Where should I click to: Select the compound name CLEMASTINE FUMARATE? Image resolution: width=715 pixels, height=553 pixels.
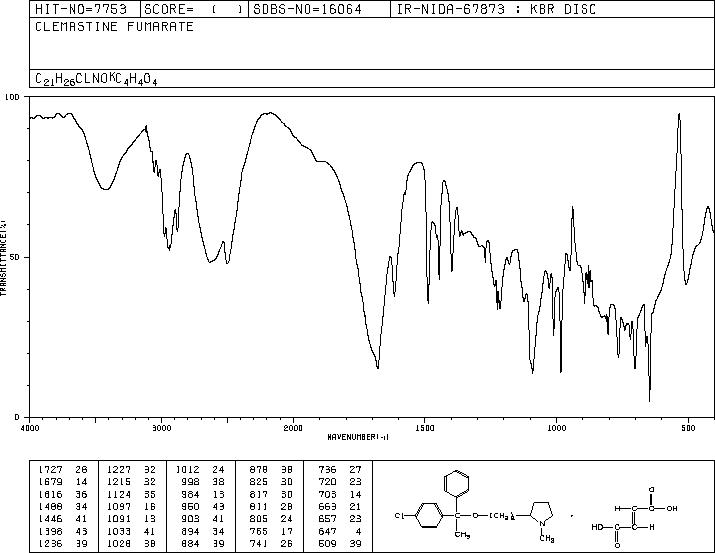click(x=114, y=26)
